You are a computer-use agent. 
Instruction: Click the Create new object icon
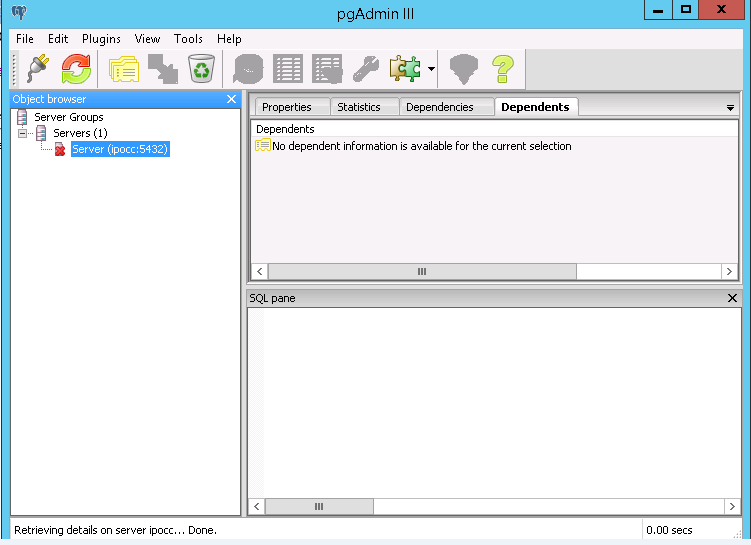coord(163,69)
